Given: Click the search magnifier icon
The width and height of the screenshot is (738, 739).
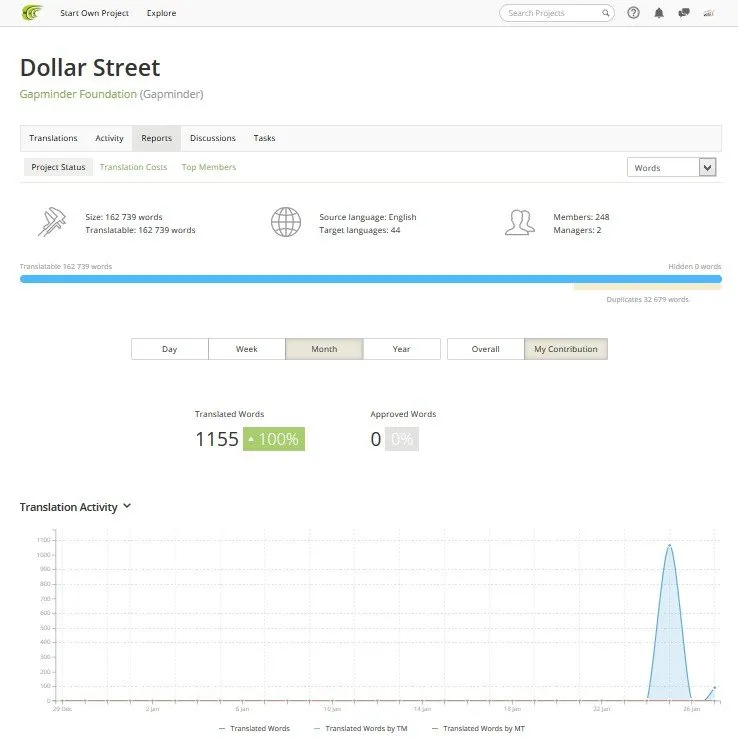Looking at the screenshot, I should pos(606,13).
